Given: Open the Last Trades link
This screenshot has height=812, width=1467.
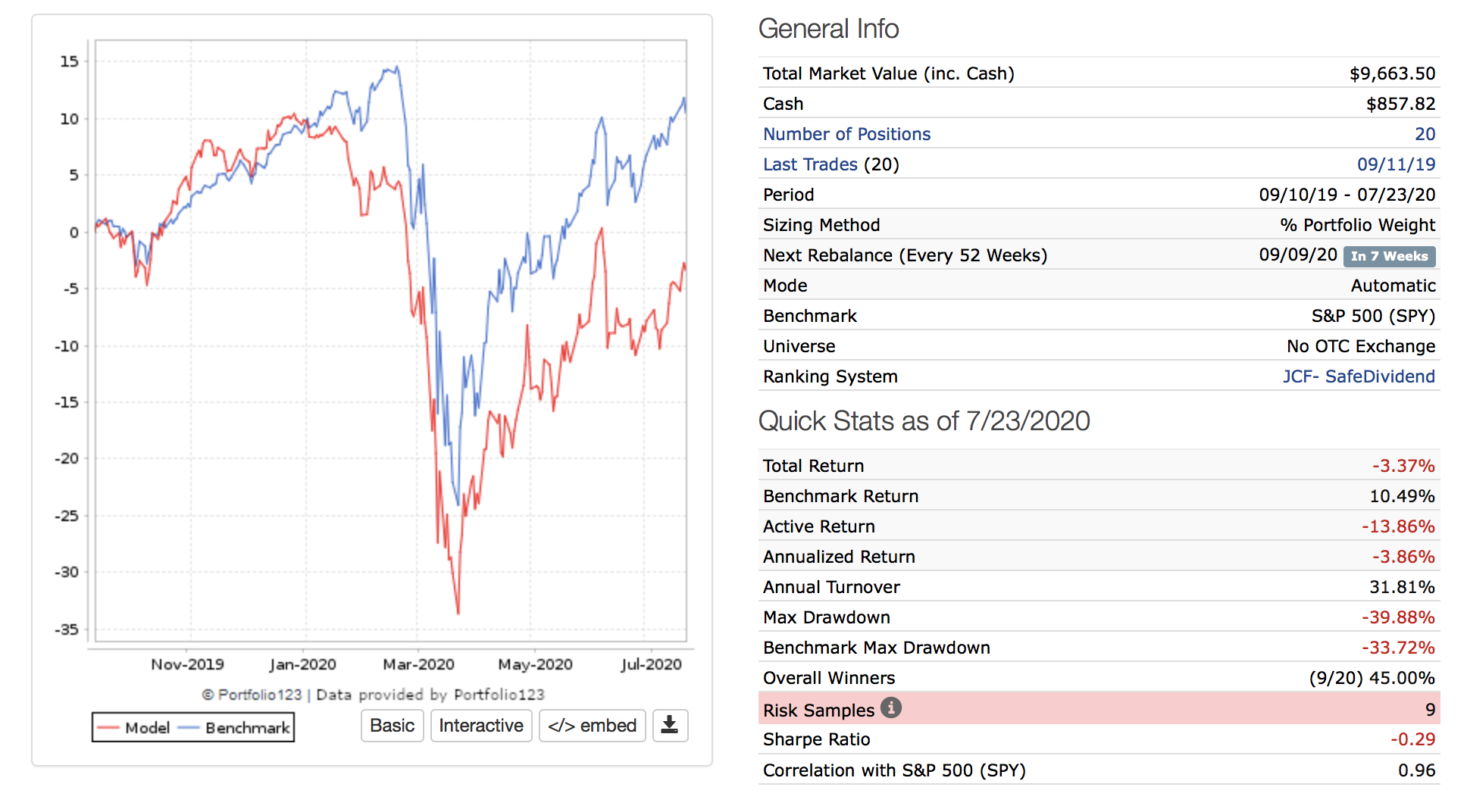Looking at the screenshot, I should (809, 164).
